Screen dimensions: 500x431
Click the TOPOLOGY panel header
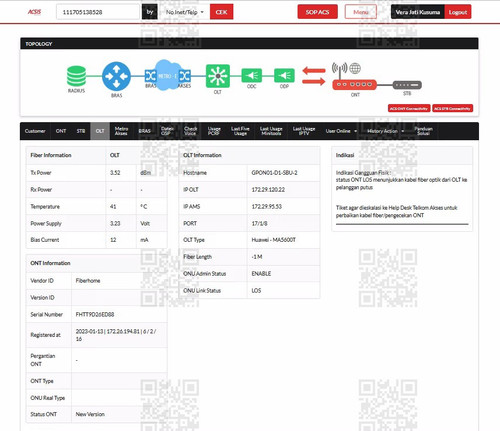249,44
